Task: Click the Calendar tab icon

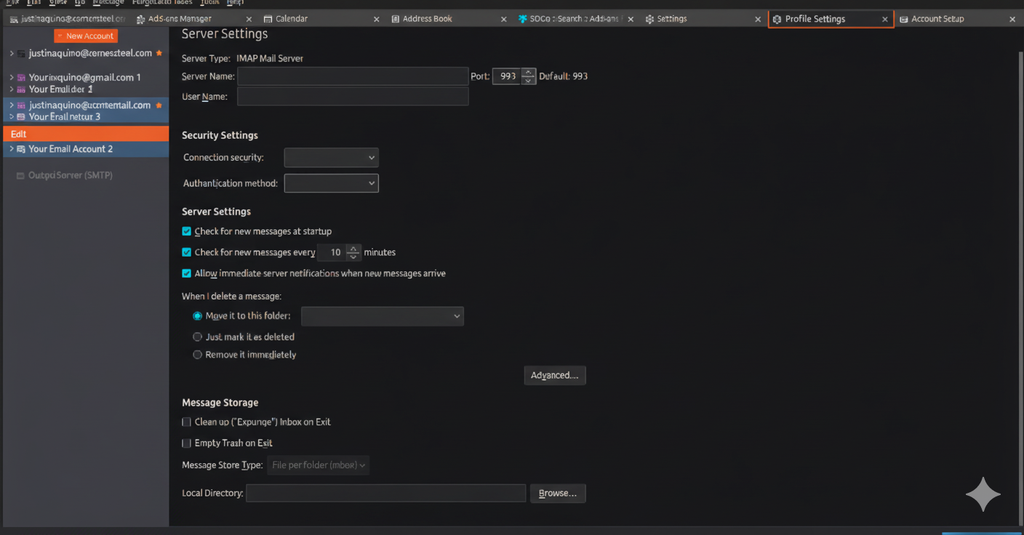Action: 270,19
